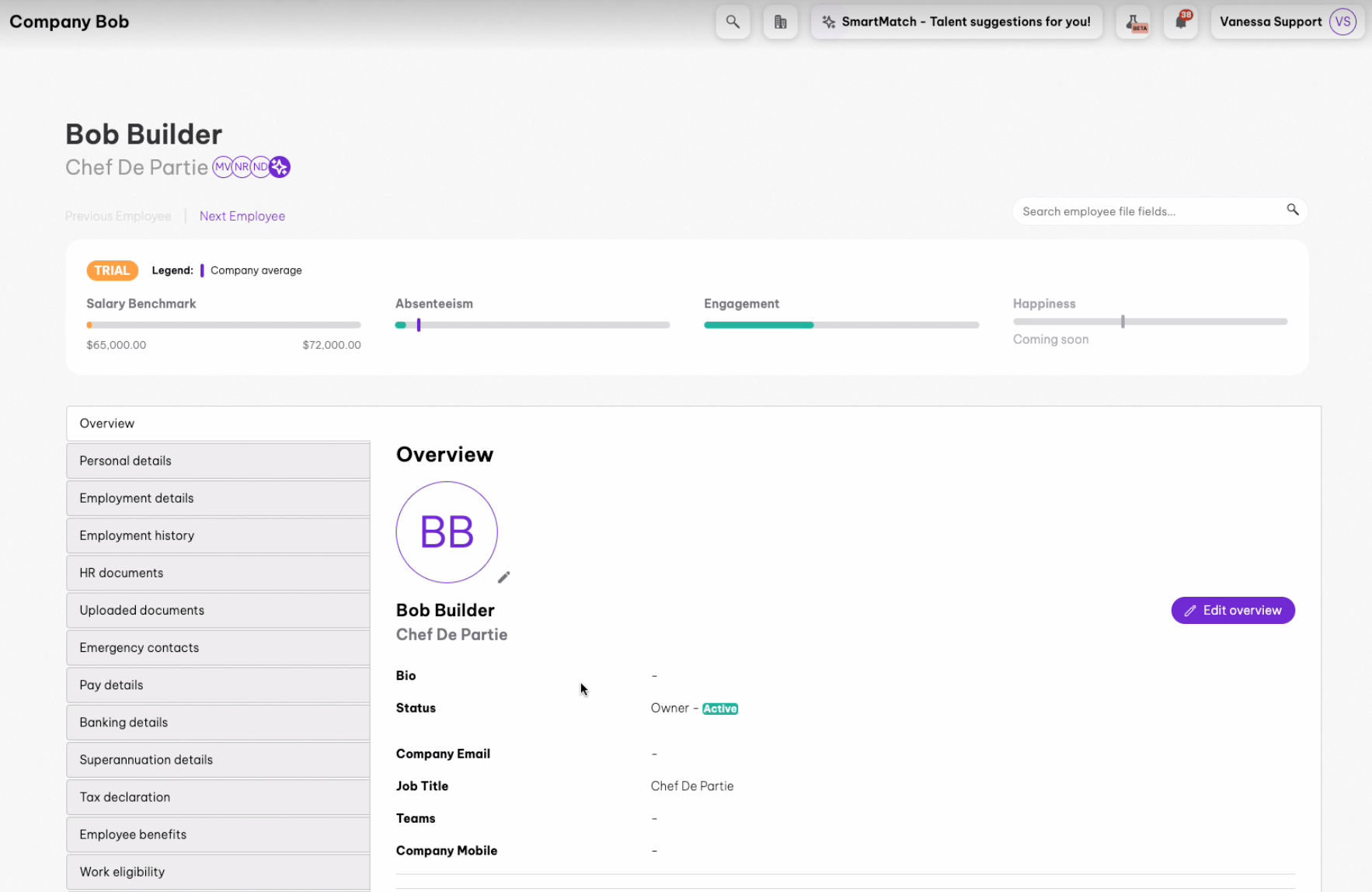Screen dimensions: 1372x892
Task: Select the Overview tab
Action: [218, 423]
